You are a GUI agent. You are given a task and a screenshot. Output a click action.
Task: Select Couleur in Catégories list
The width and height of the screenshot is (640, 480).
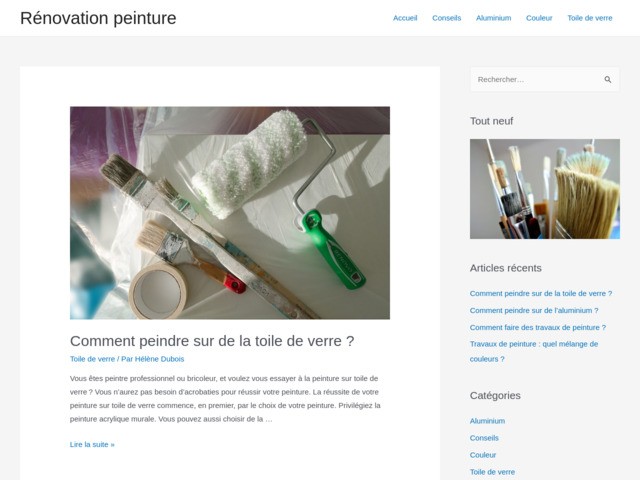[483, 455]
